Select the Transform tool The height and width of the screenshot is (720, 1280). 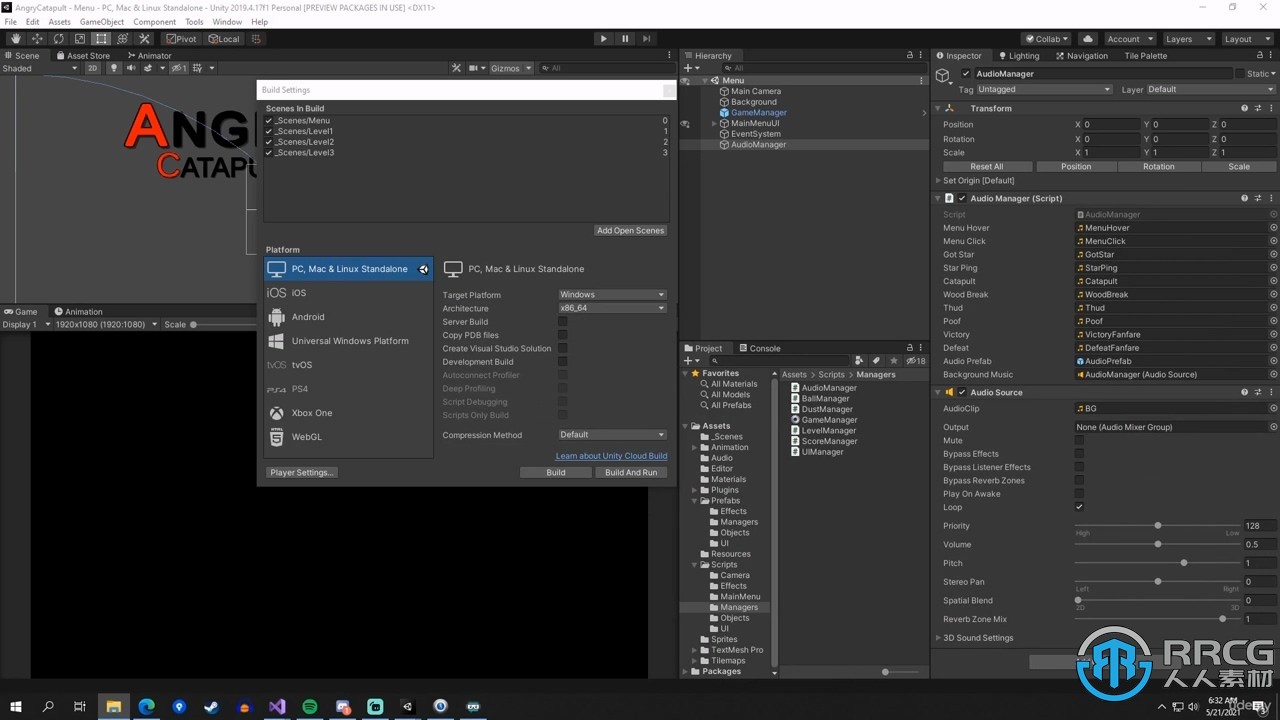coord(123,39)
